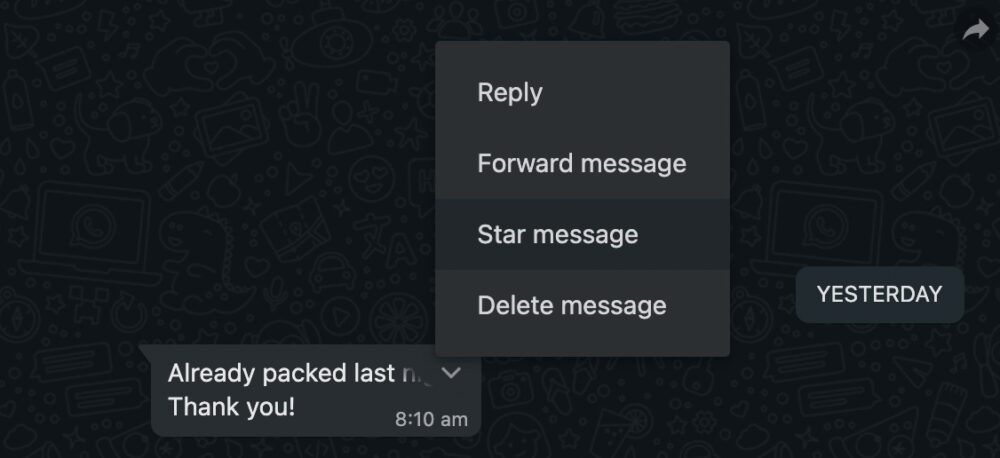Click the 8:10 am timestamp

[x=431, y=419]
